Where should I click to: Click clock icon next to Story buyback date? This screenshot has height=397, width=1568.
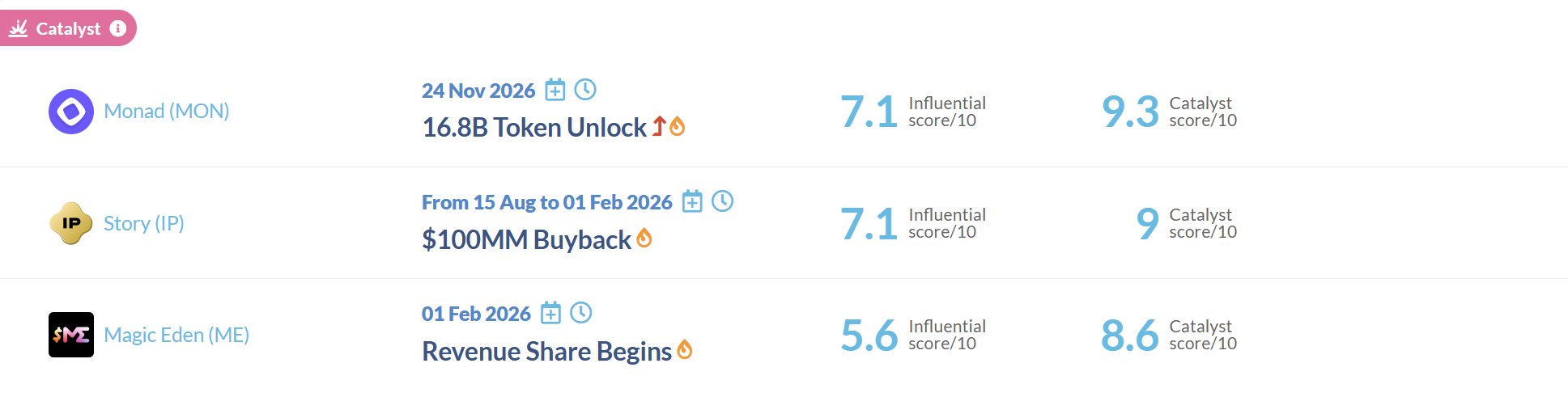pyautogui.click(x=723, y=201)
